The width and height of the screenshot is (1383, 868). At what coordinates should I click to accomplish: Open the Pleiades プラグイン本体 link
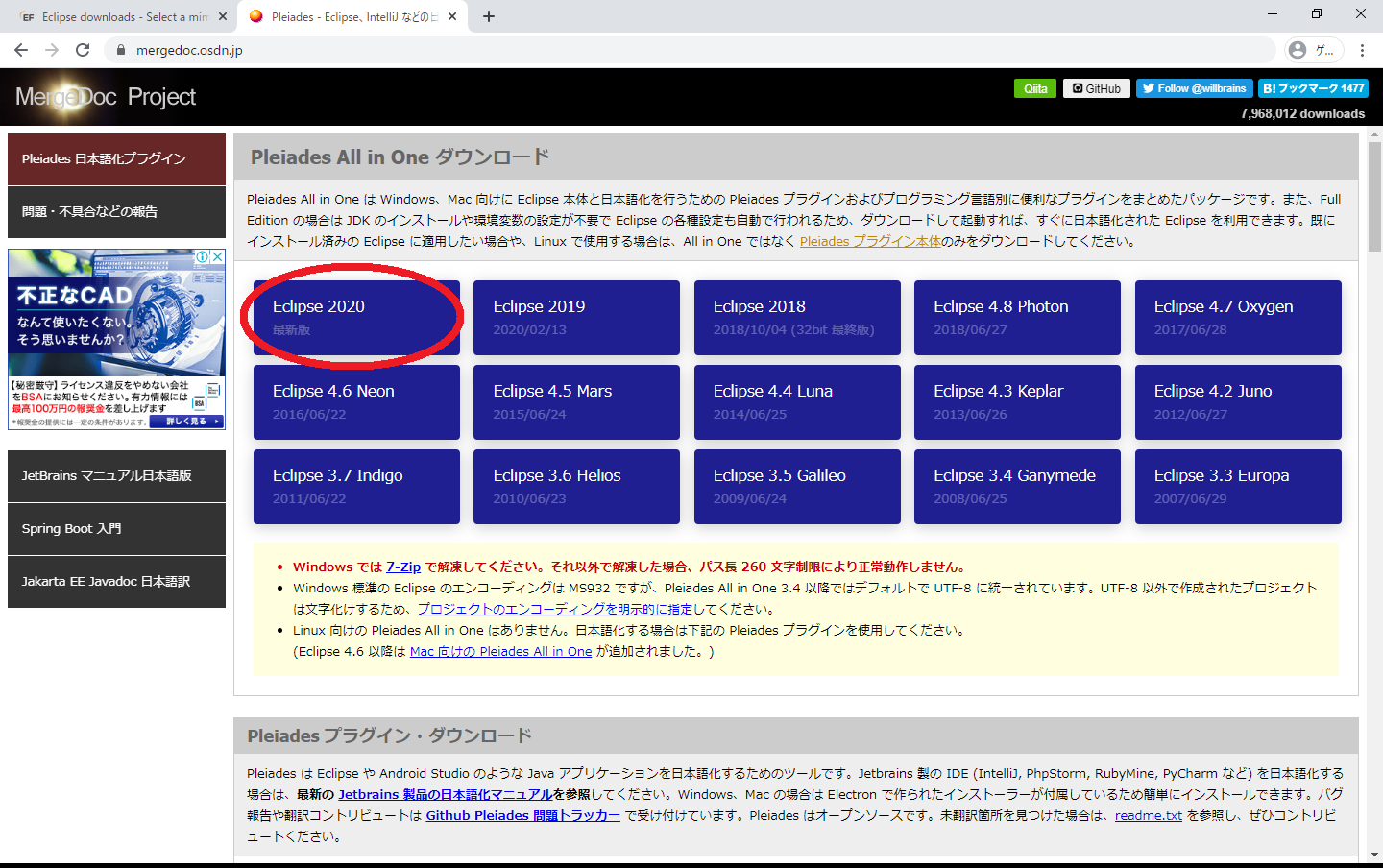click(x=870, y=242)
